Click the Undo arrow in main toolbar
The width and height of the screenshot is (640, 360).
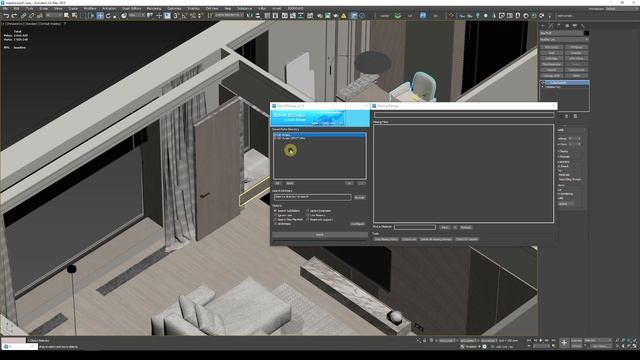pyautogui.click(x=6, y=16)
